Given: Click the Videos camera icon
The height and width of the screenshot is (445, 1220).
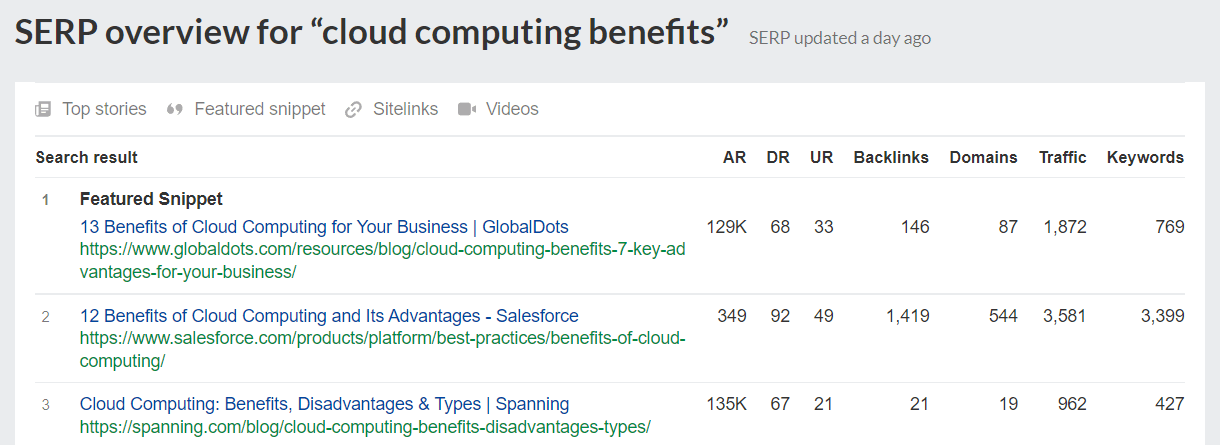Looking at the screenshot, I should 467,109.
